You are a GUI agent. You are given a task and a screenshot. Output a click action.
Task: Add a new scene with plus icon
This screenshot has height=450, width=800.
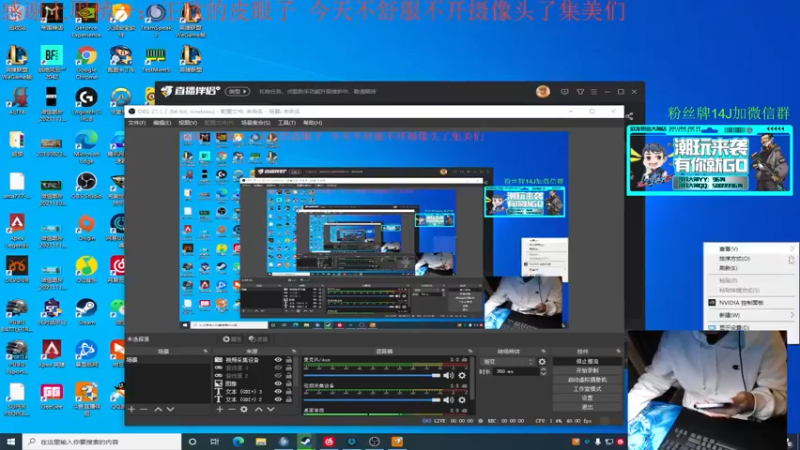(x=132, y=409)
